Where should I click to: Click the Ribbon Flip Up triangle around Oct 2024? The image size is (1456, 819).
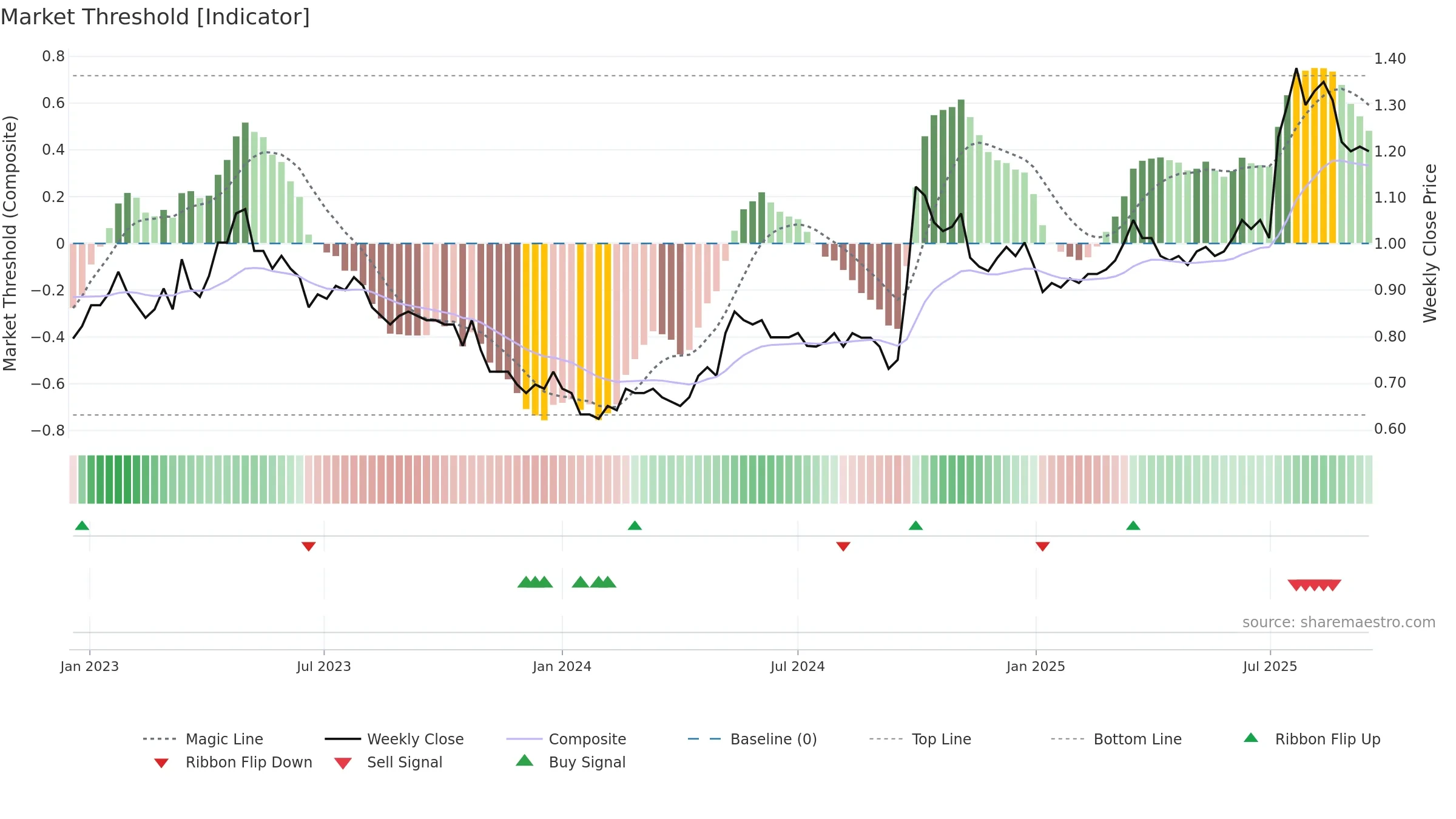tap(915, 525)
